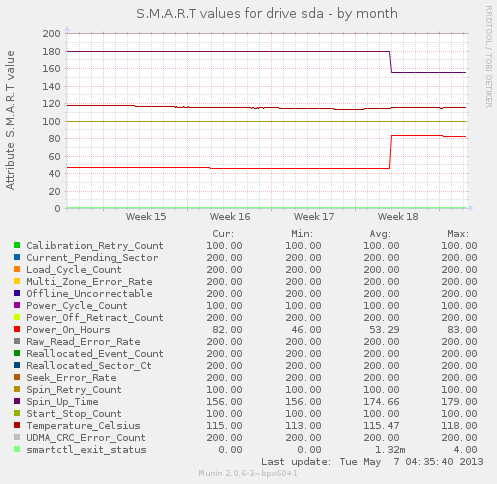
Task: Click the dark red Temperature_Celsius legend swatch
Action: (17, 425)
